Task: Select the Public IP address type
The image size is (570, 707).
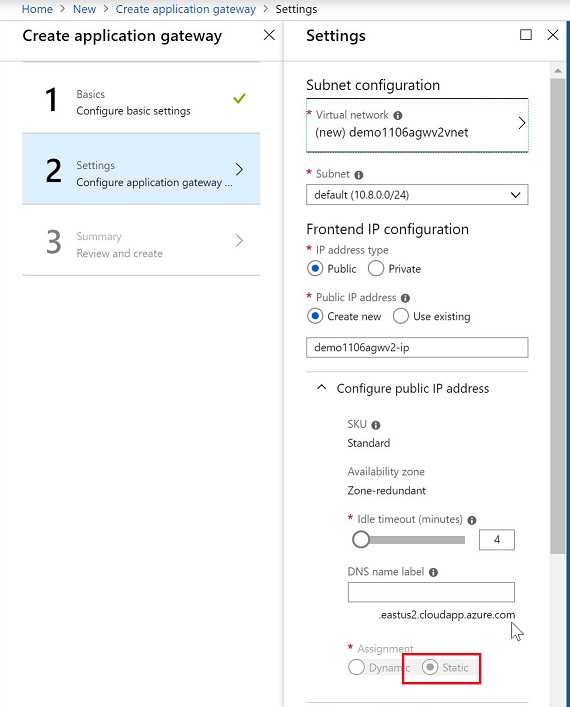Action: [315, 269]
